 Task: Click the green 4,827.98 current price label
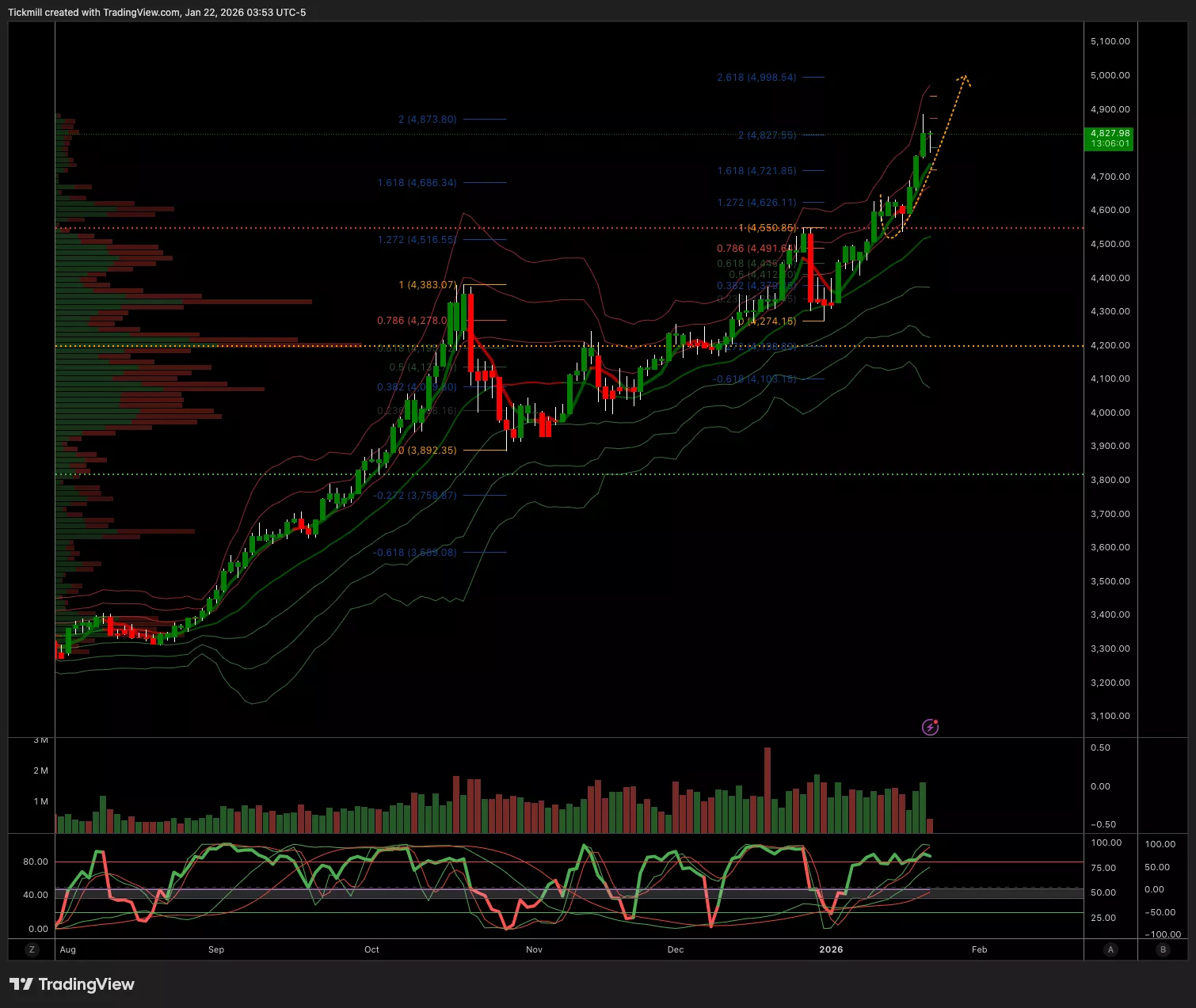pyautogui.click(x=1110, y=139)
